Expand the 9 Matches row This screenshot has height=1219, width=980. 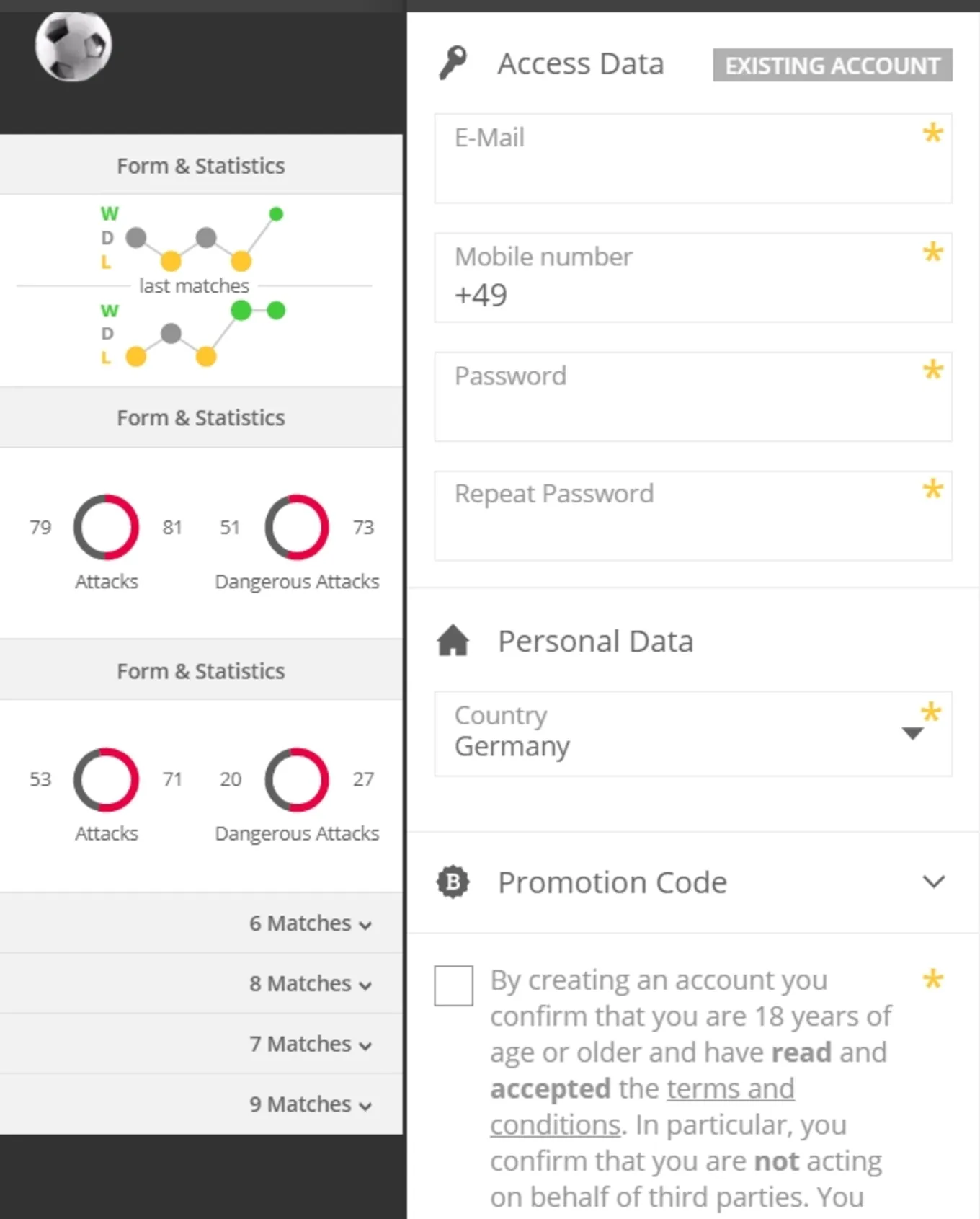(x=201, y=1104)
